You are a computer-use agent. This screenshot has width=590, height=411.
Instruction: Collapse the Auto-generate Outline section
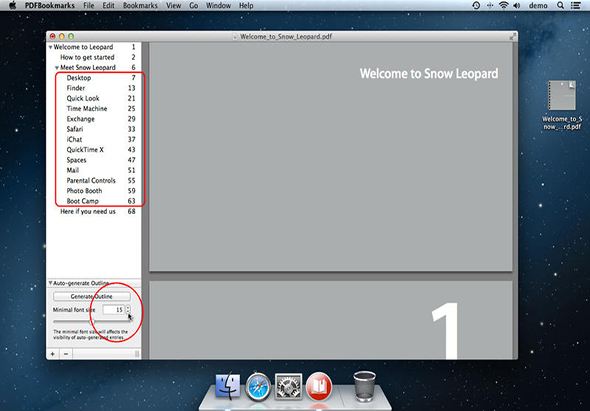click(50, 283)
